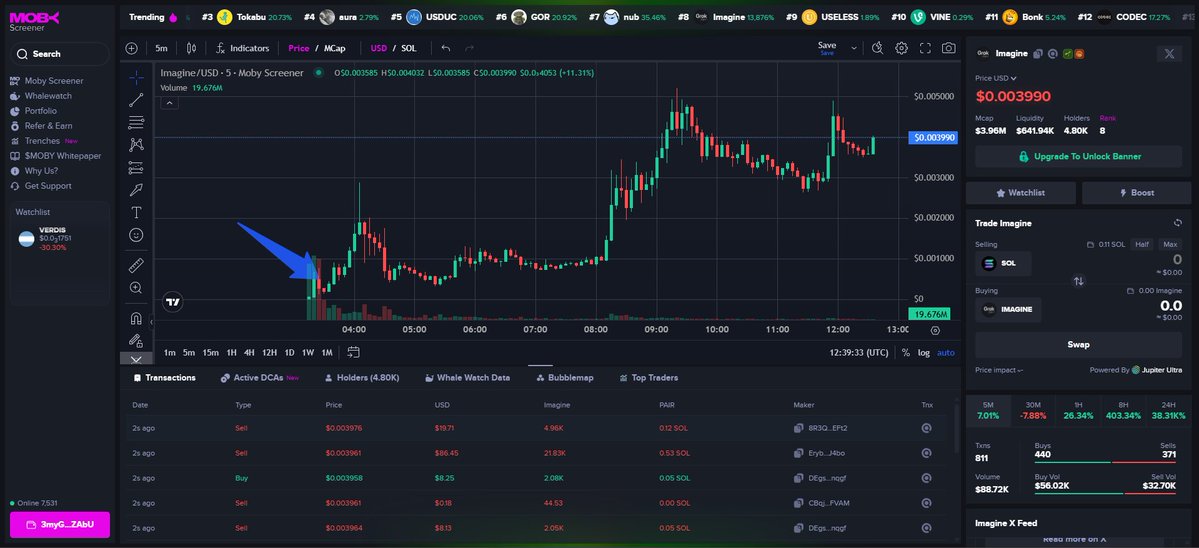Open the chart timezone clock 12:39:33 (UTC)
Viewport: 1199px width, 548px height.
[x=859, y=352]
